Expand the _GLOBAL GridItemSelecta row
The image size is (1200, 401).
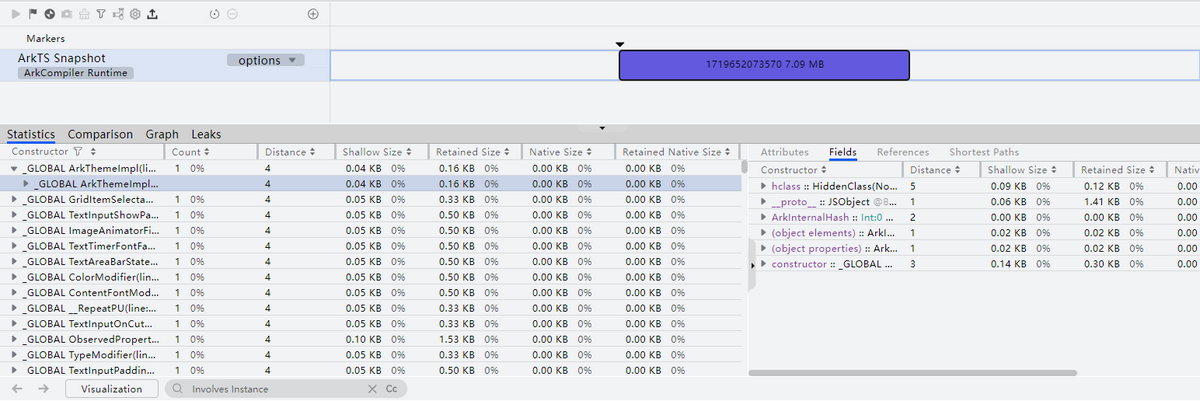pyautogui.click(x=14, y=200)
